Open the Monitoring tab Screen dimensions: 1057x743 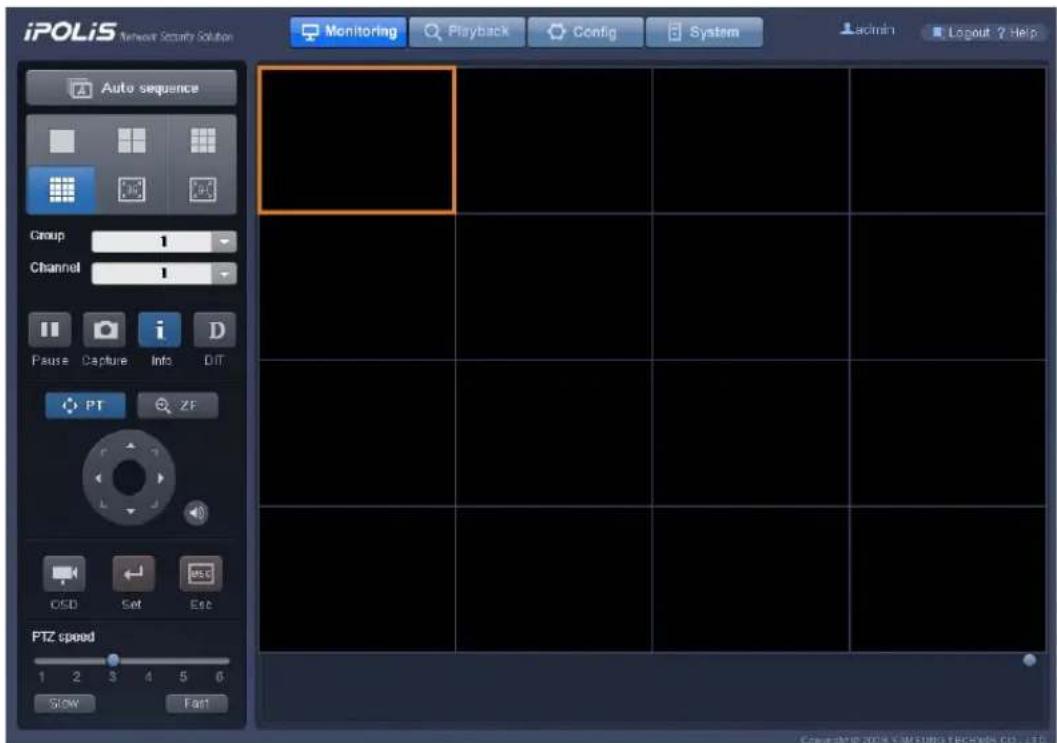[x=349, y=32]
